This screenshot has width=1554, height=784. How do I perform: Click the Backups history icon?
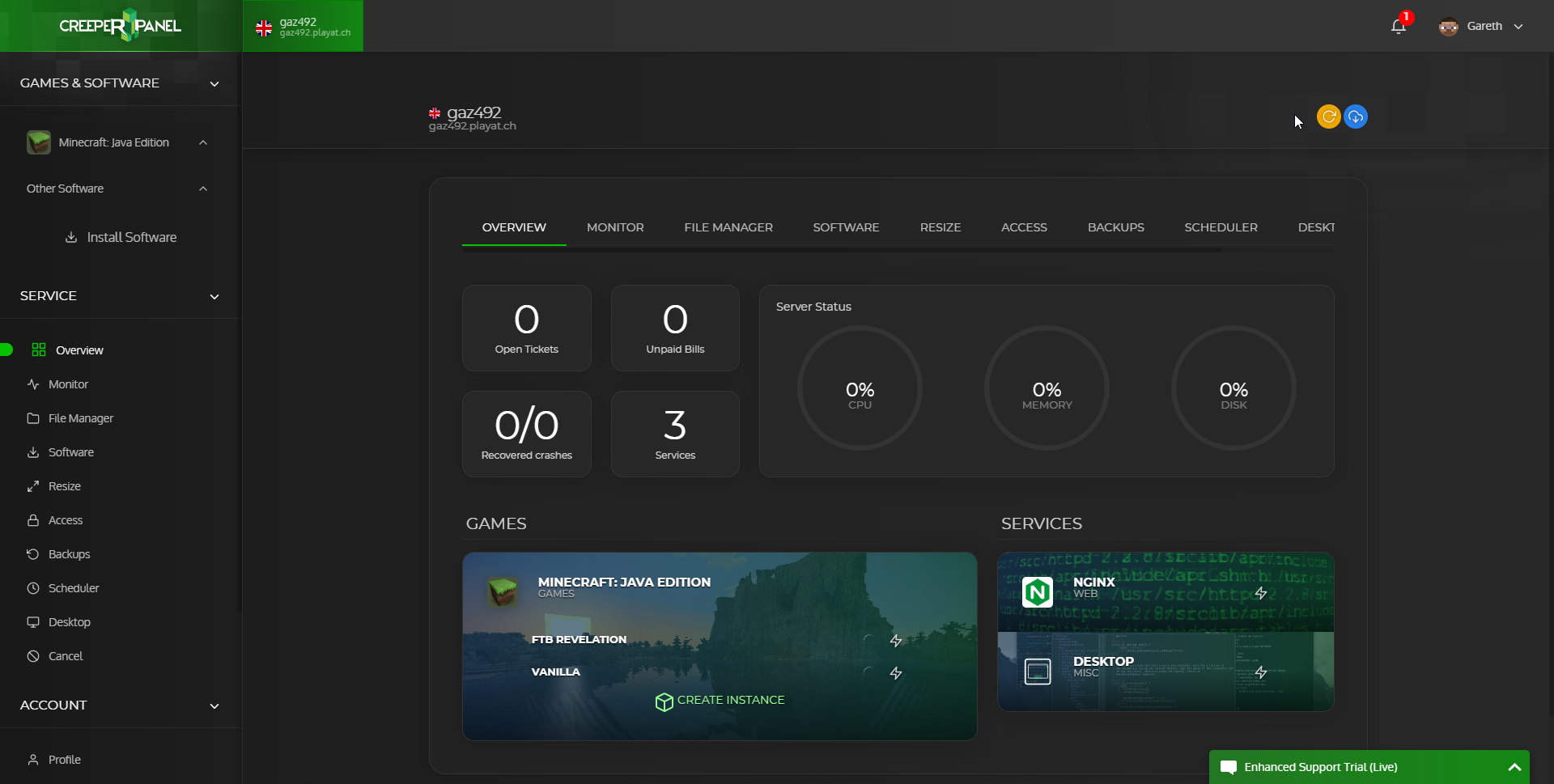(x=33, y=554)
